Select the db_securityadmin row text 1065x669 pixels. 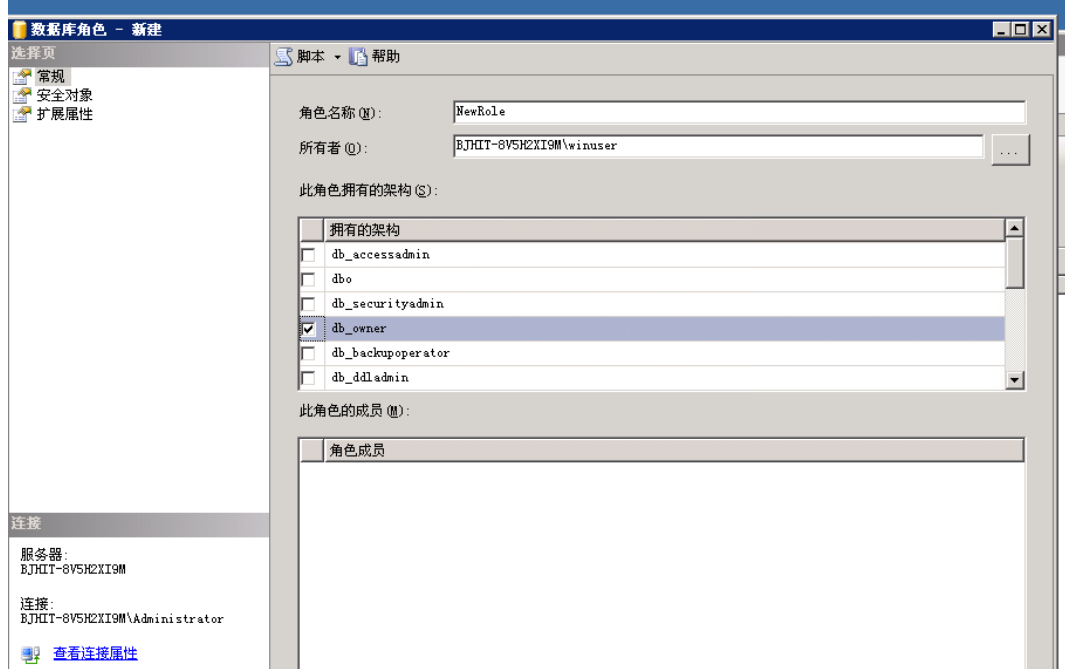click(388, 304)
